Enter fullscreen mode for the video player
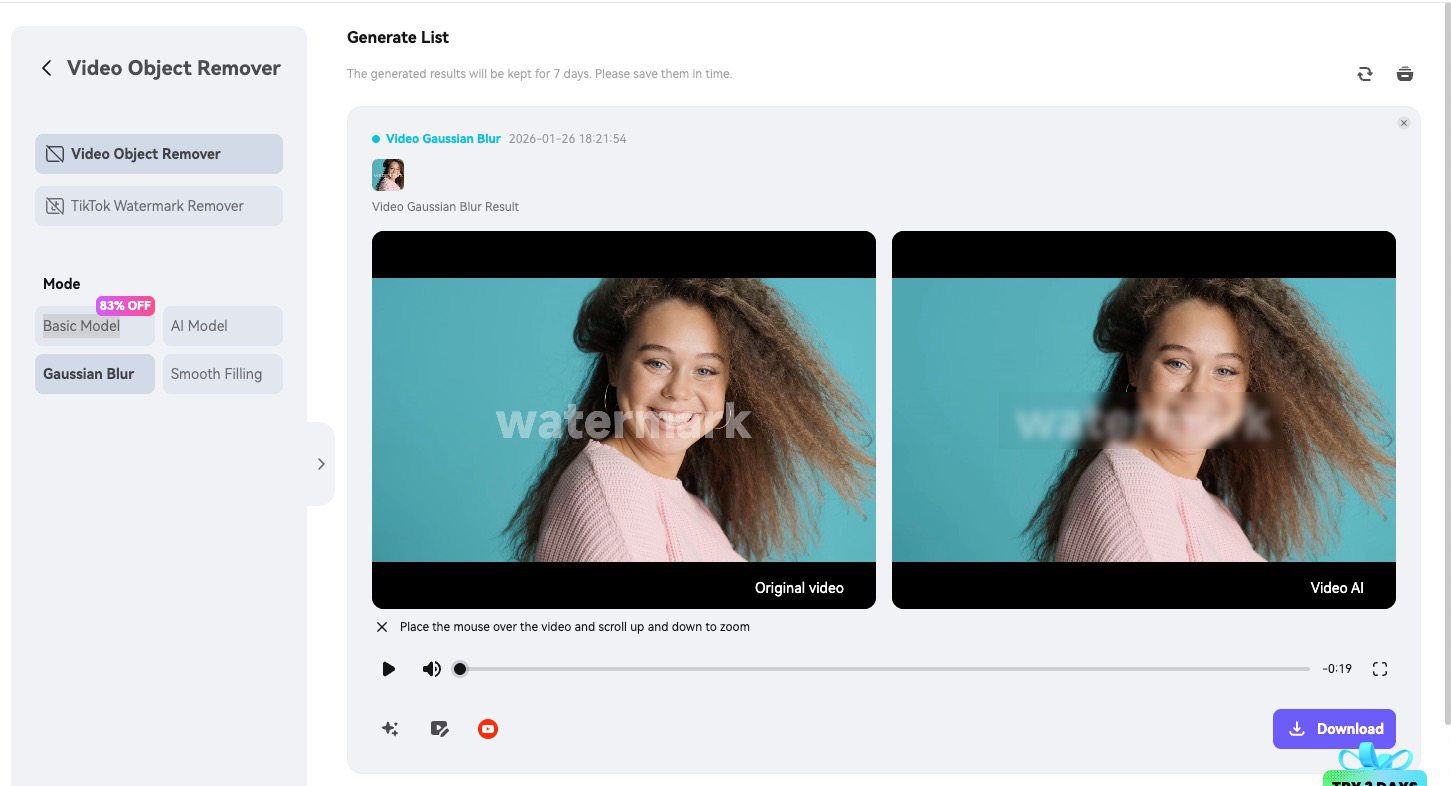This screenshot has width=1451, height=786. (1380, 668)
